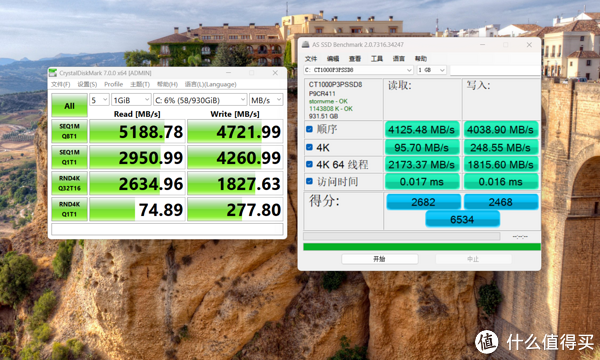Expand the MB/s unit dropdown
Image resolution: width=600 pixels, height=360 pixels.
pos(266,100)
